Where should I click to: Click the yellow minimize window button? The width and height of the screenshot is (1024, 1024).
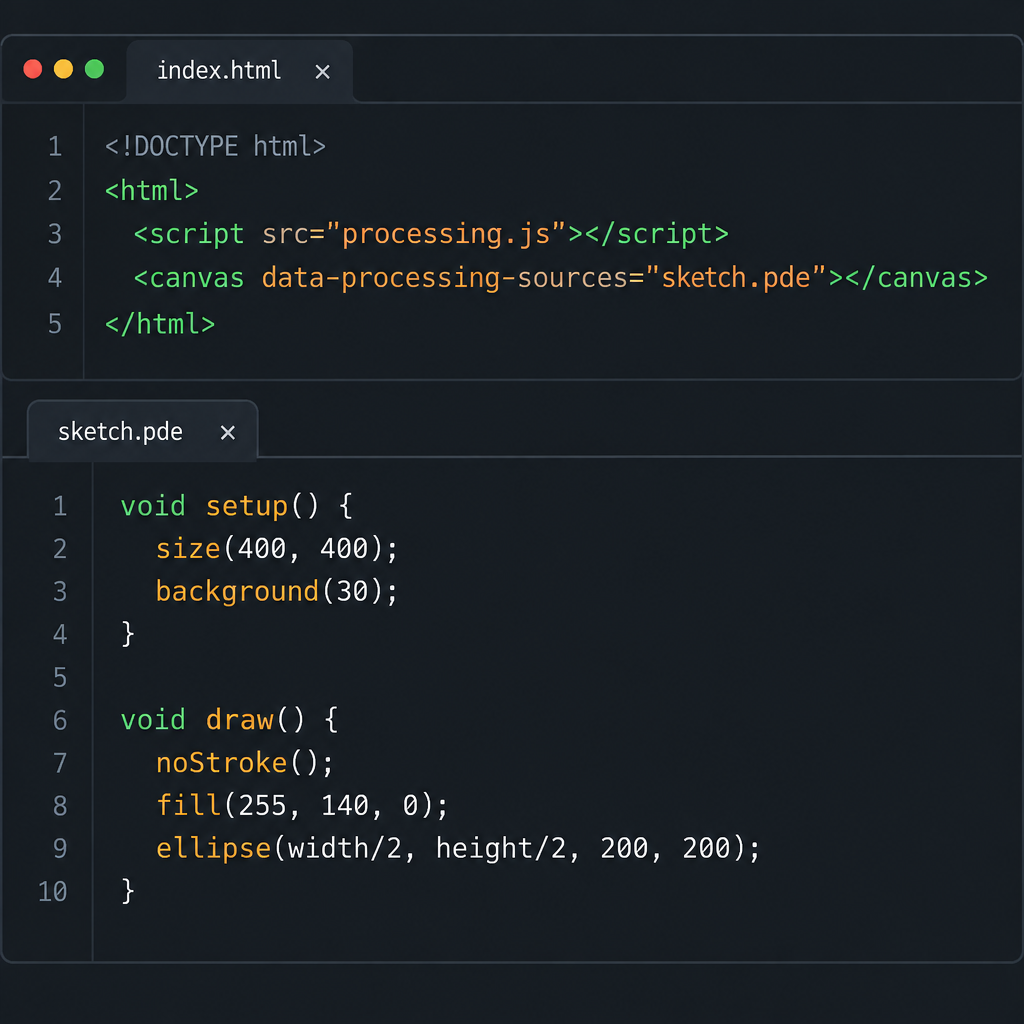63,69
